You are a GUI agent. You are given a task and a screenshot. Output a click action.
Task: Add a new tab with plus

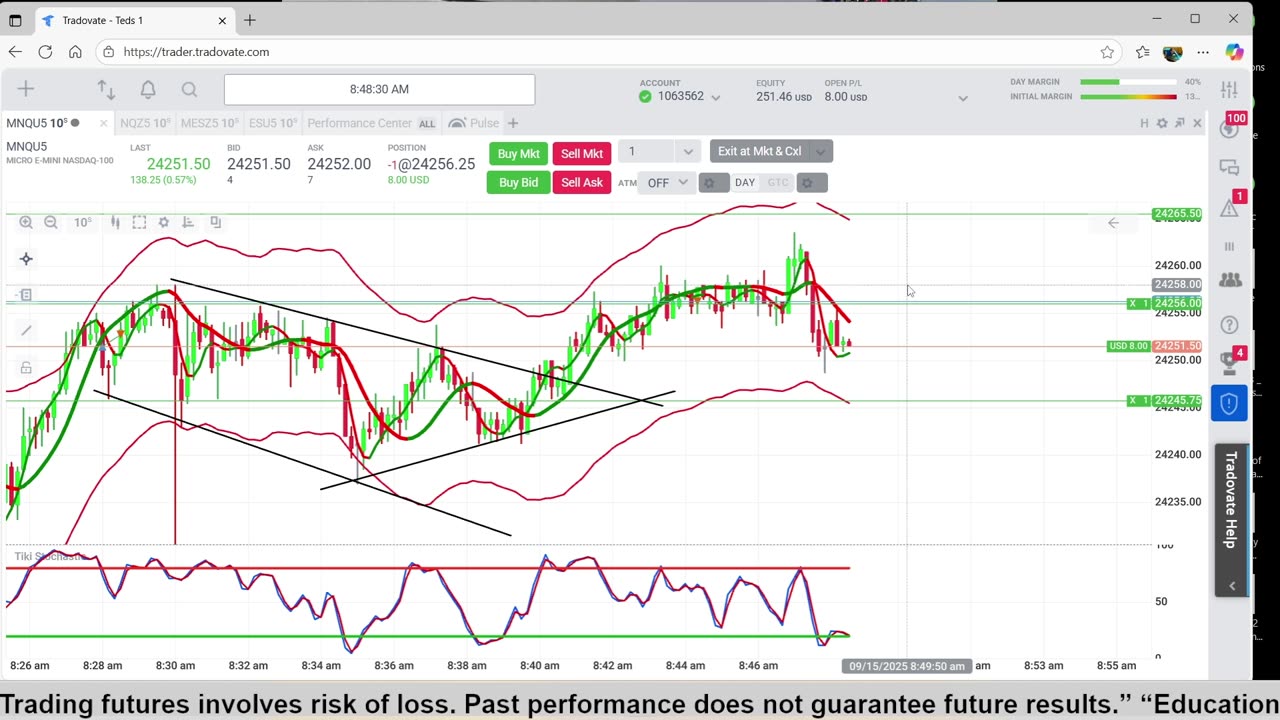click(x=513, y=123)
